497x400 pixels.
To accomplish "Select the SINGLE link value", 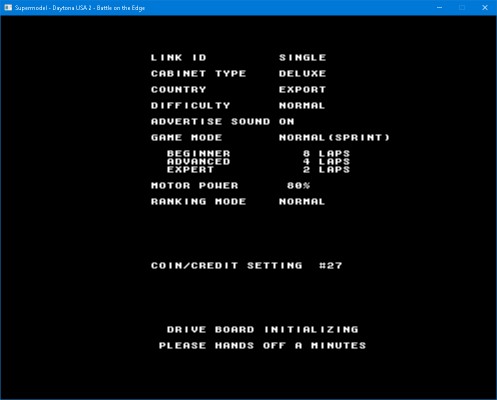I will pyautogui.click(x=302, y=58).
